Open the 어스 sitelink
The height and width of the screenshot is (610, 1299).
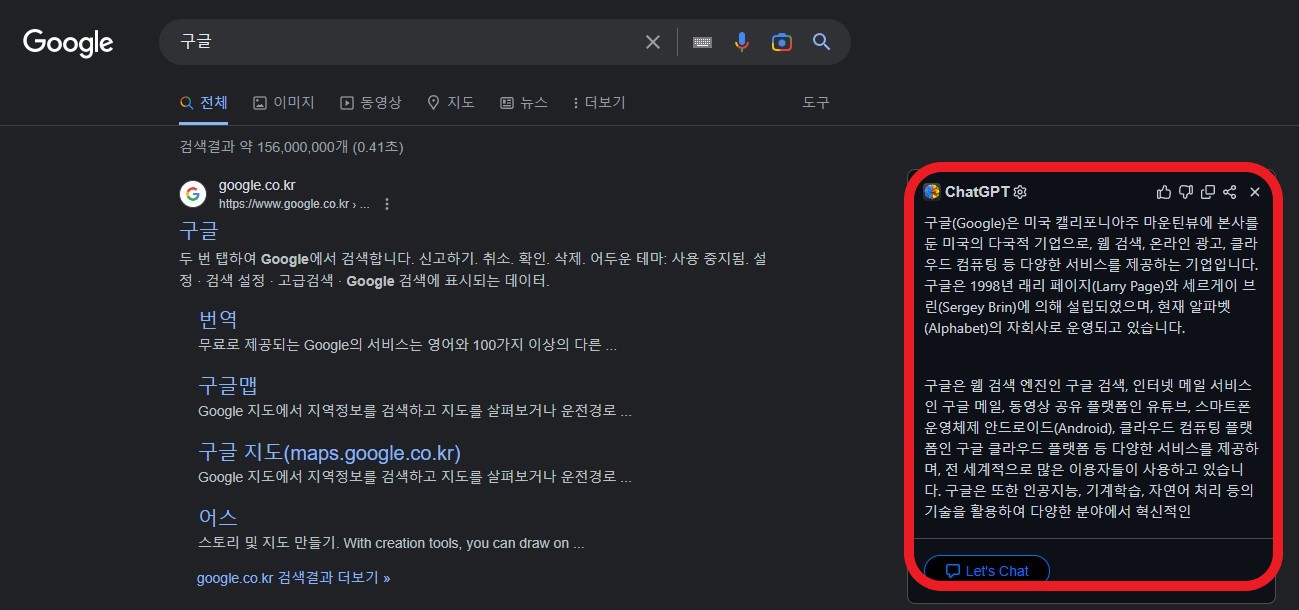pos(218,517)
